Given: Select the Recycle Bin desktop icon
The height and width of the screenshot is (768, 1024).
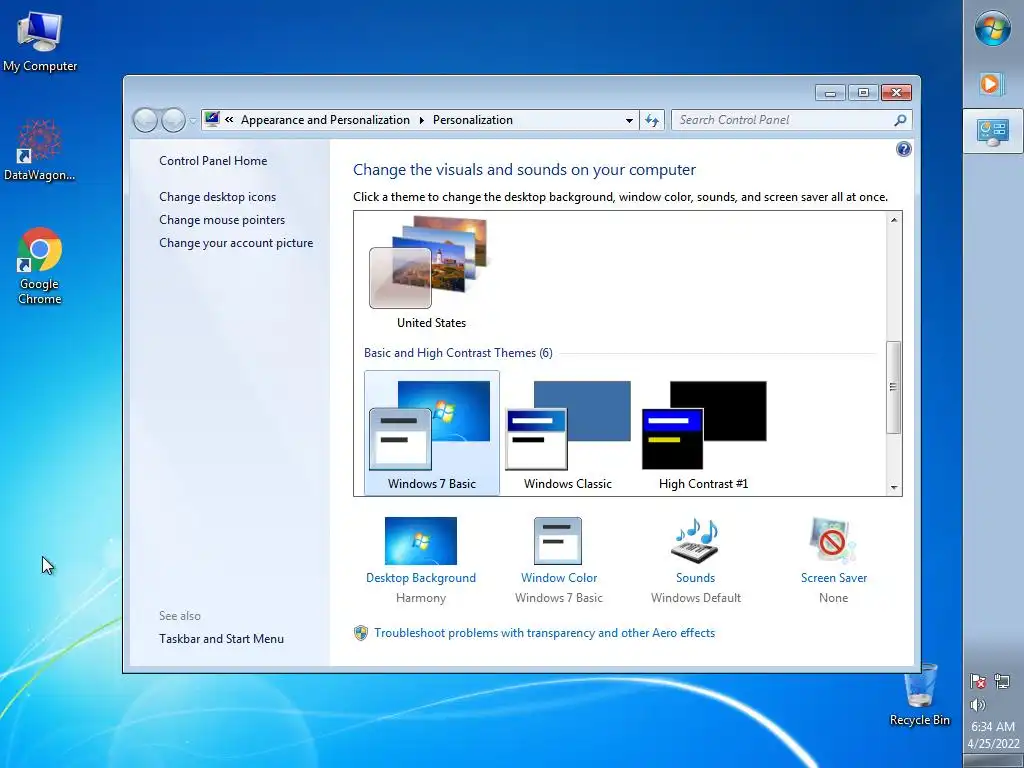Looking at the screenshot, I should point(920,695).
